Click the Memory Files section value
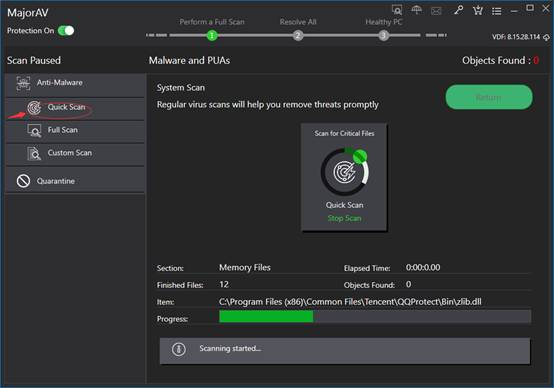Viewport: 554px width, 388px height. pos(244,268)
